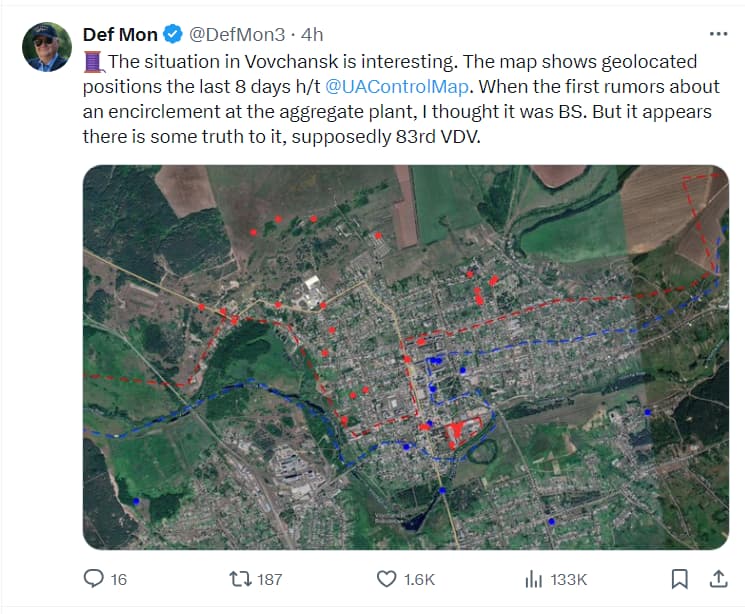Screen dimensions: 745x614
Task: Click the tweet text about Vovchansk
Action: point(401,99)
